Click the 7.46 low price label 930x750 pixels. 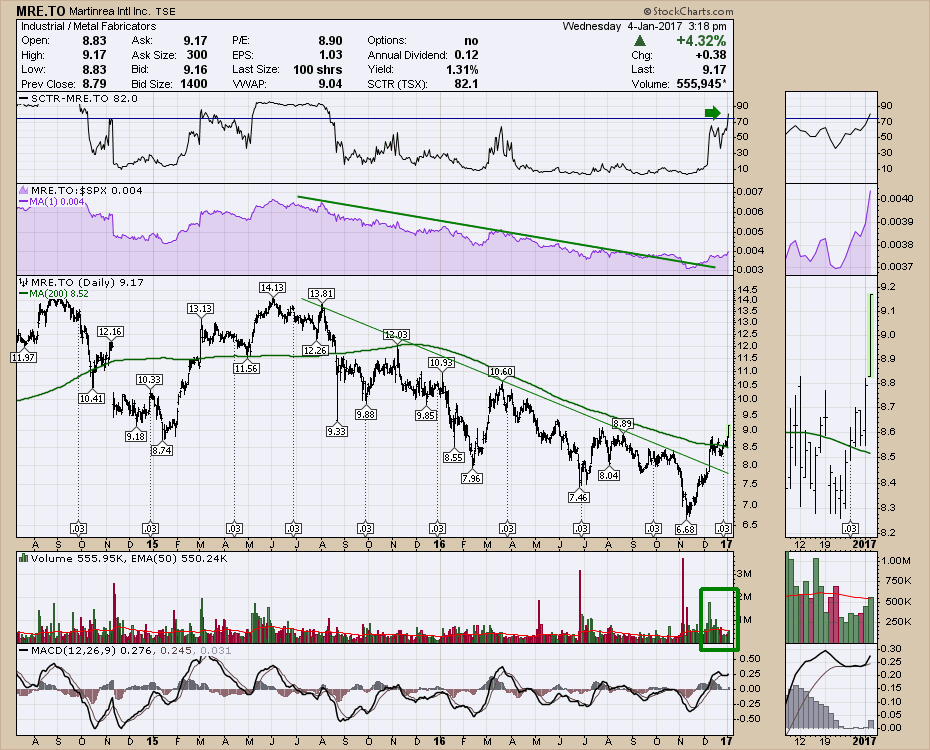(x=578, y=497)
